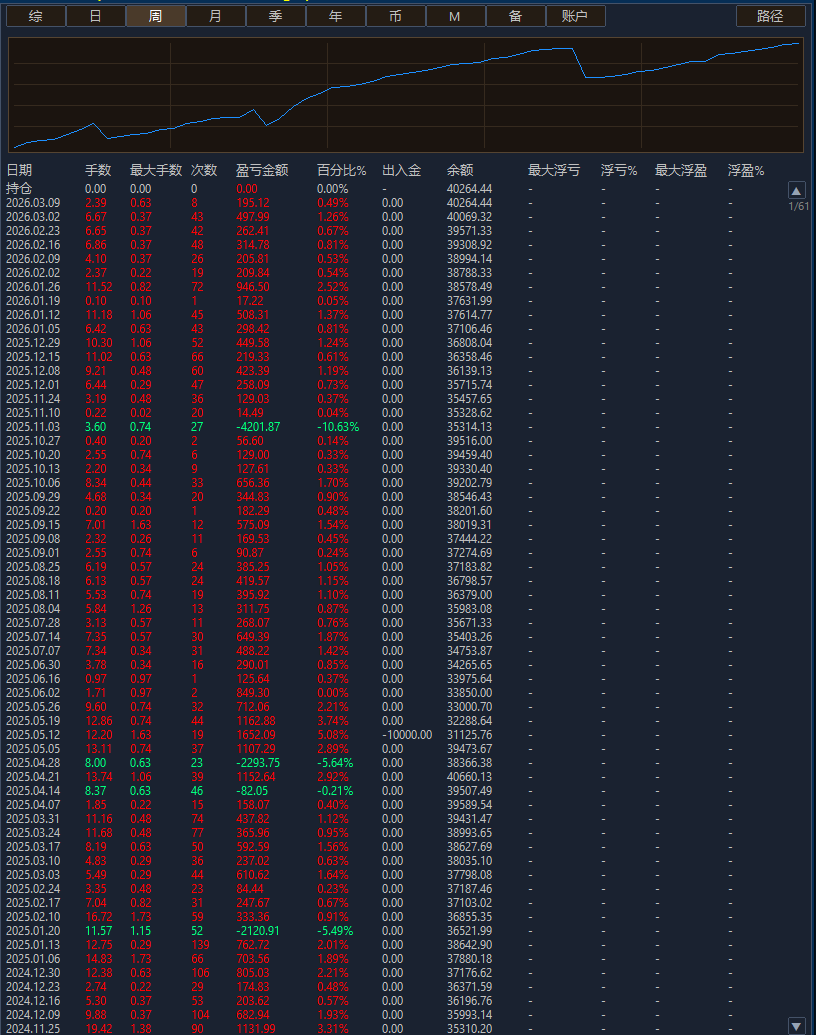Viewport: 816px width, 1035px height.
Task: Click the scroll down arrow icon
Action: click(796, 1025)
